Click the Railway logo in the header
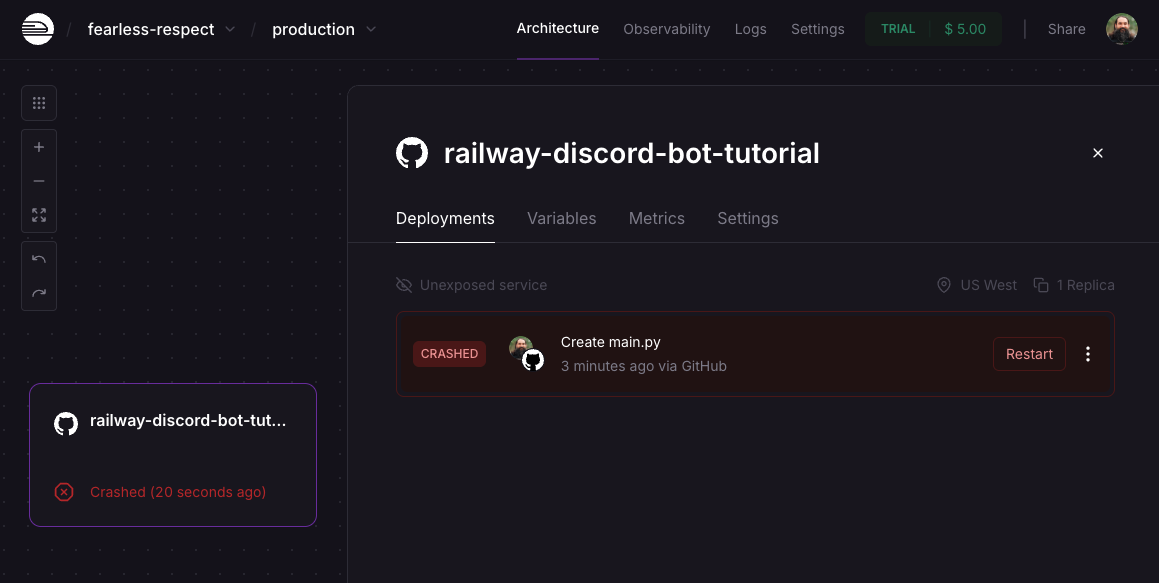The width and height of the screenshot is (1159, 583). click(38, 29)
